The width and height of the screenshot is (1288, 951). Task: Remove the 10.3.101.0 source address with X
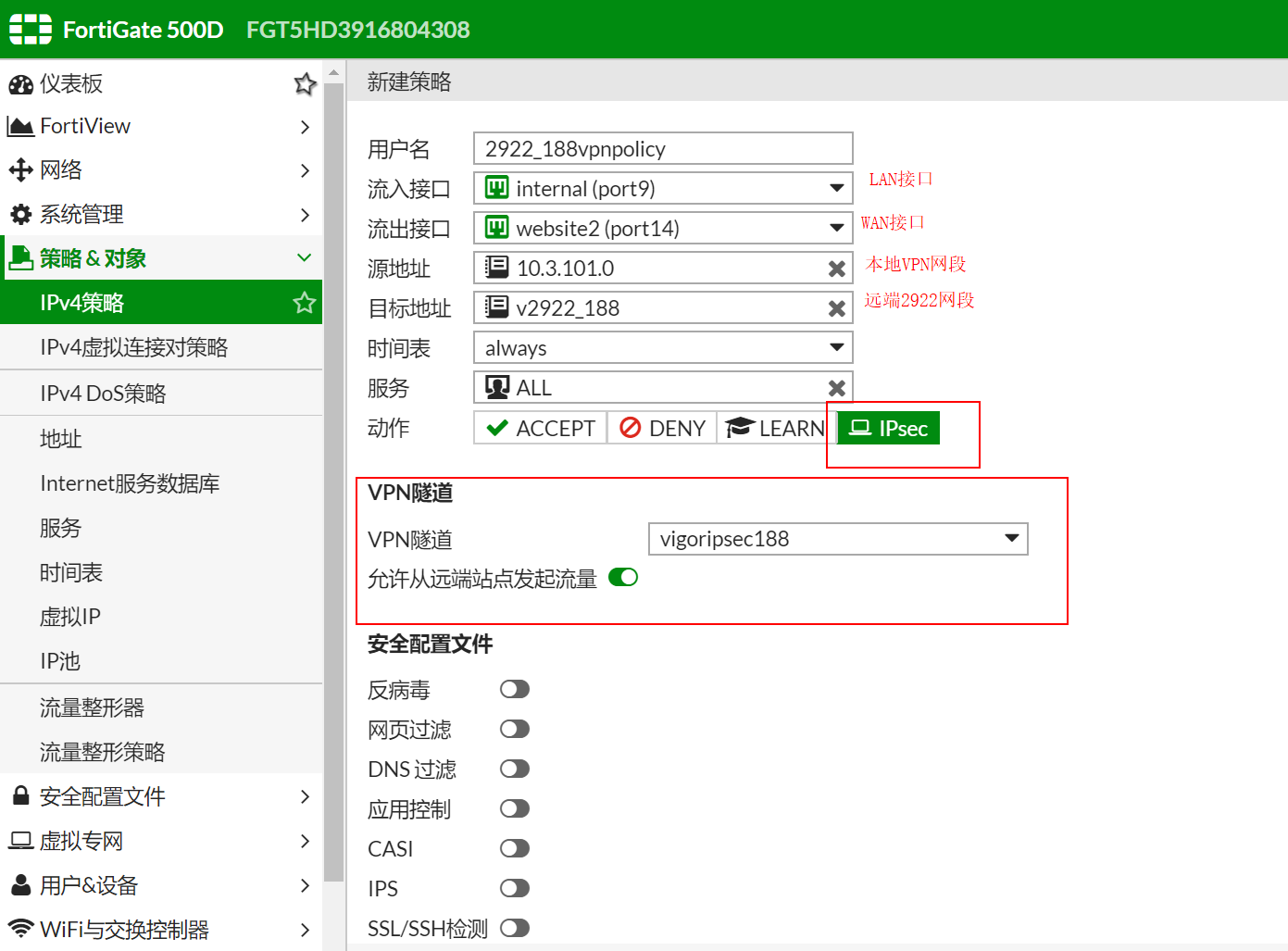click(837, 269)
